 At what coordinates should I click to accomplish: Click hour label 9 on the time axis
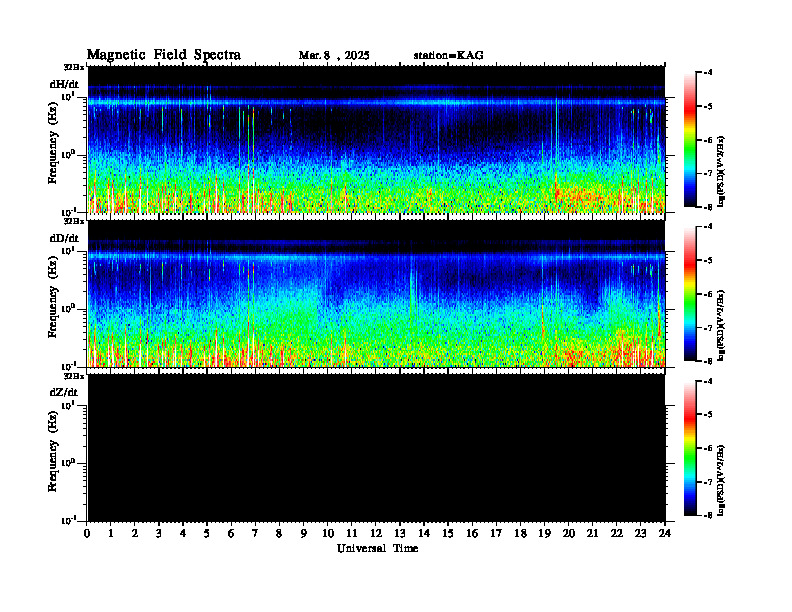[x=304, y=534]
